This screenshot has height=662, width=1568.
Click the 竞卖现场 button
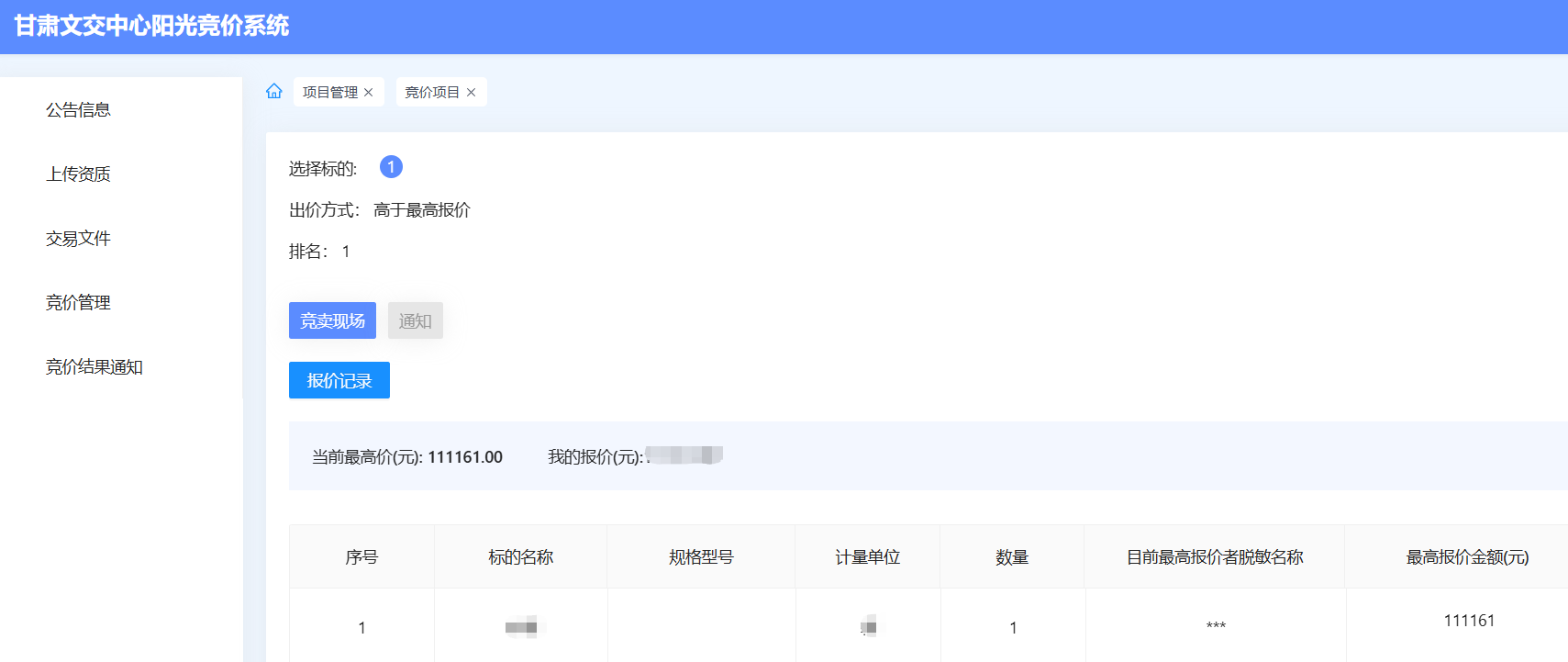pyautogui.click(x=332, y=320)
